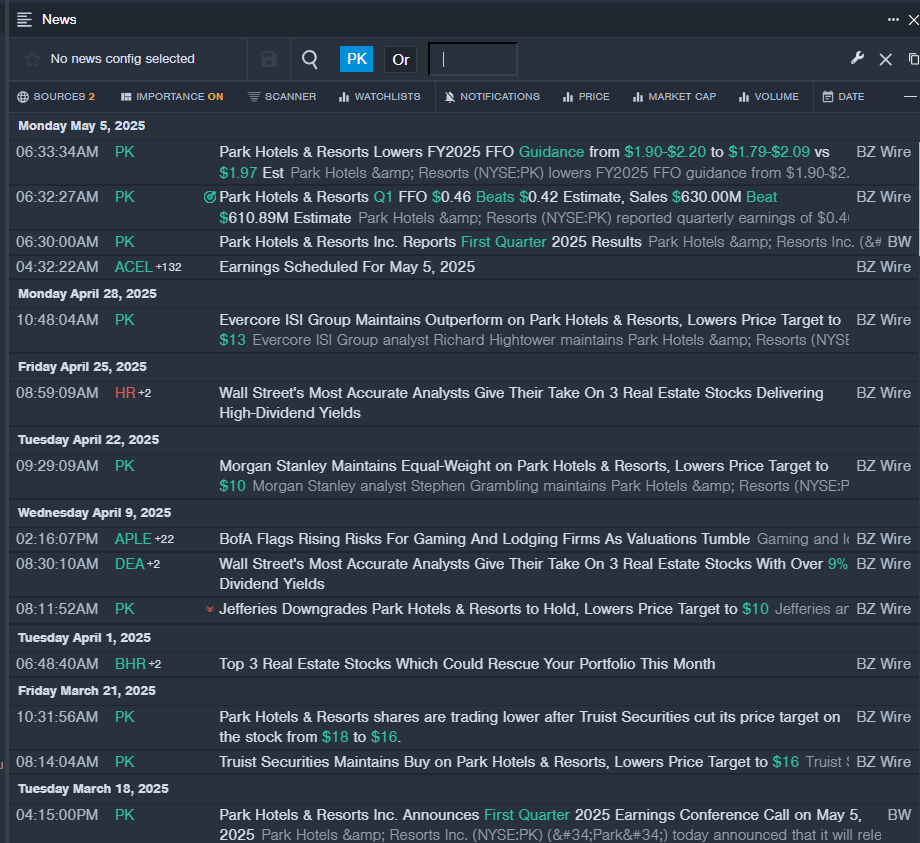The width and height of the screenshot is (920, 843).
Task: Click PK ticker at 10:48:04AM row
Action: pyautogui.click(x=125, y=320)
